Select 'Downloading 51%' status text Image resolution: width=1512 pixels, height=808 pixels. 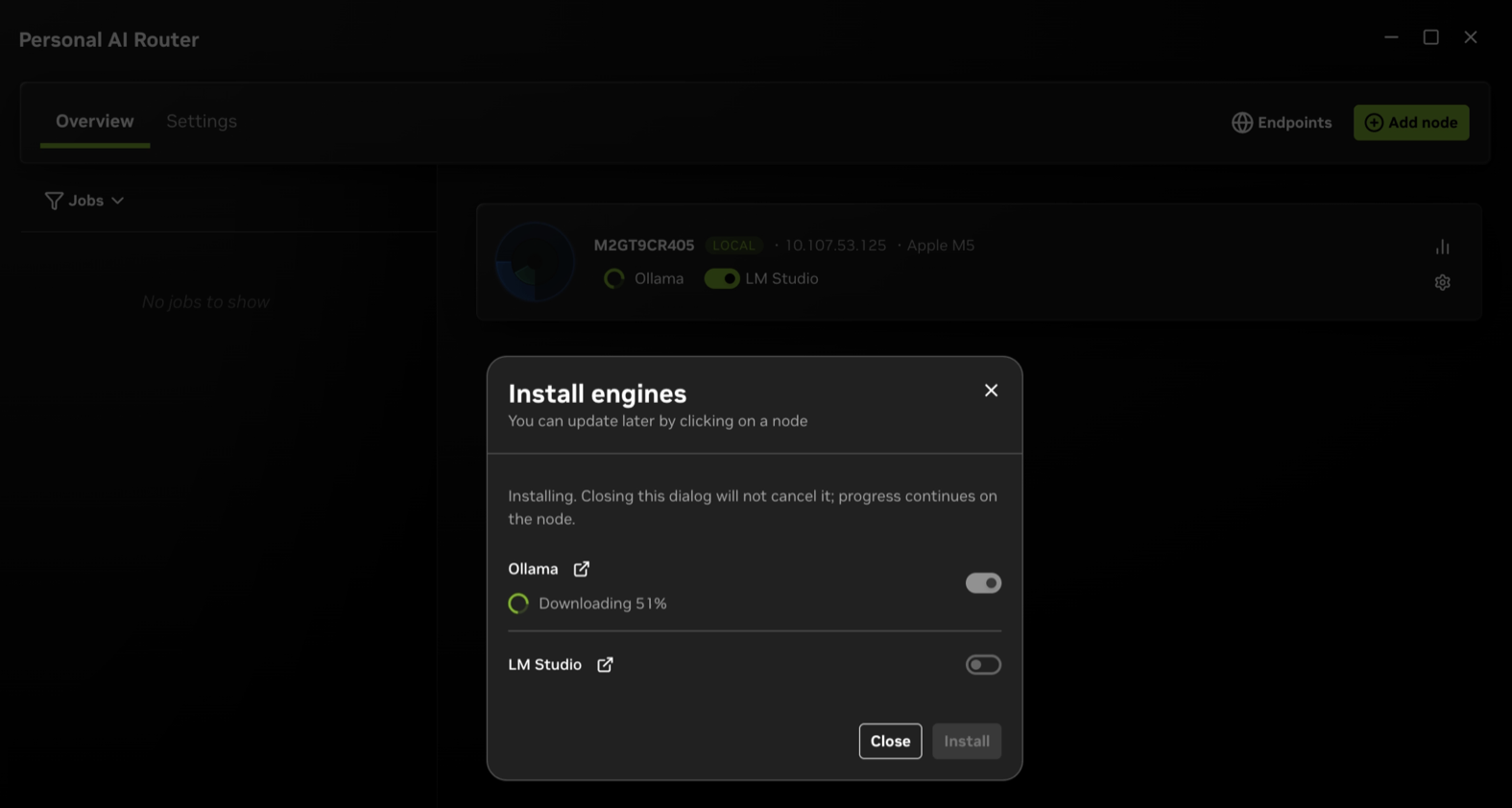pos(603,604)
